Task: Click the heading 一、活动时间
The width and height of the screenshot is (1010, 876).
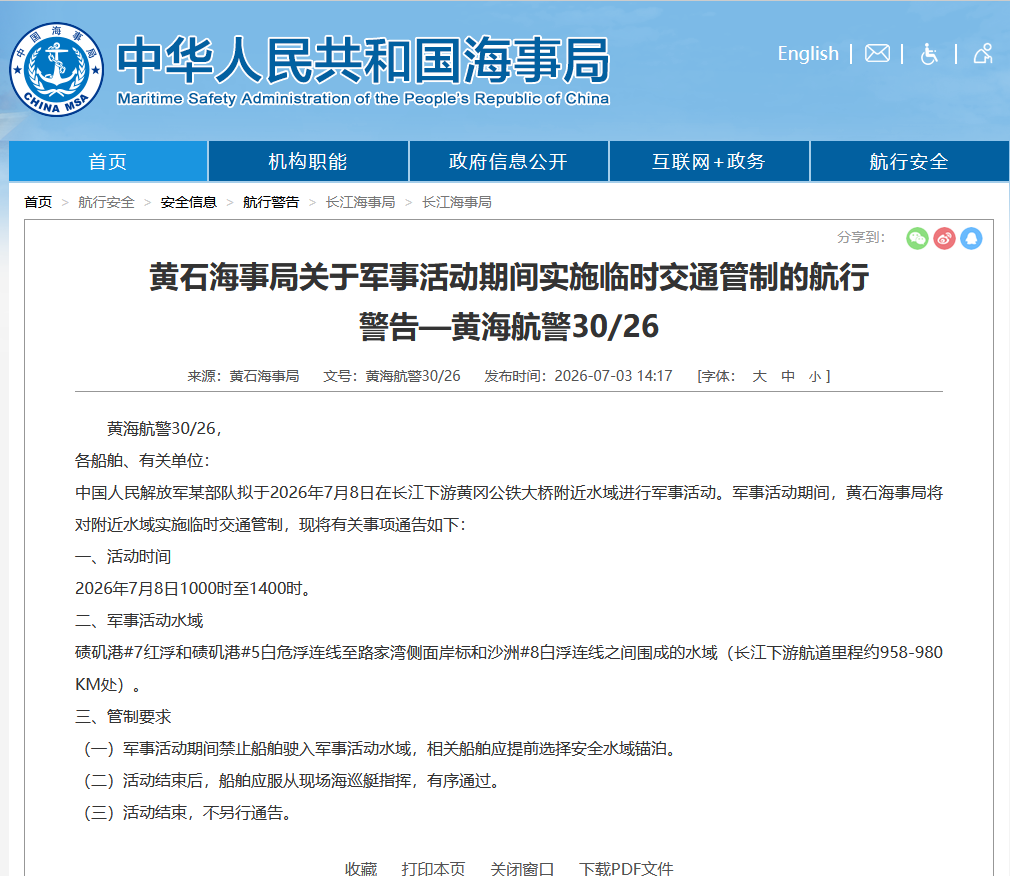Action: pos(122,557)
